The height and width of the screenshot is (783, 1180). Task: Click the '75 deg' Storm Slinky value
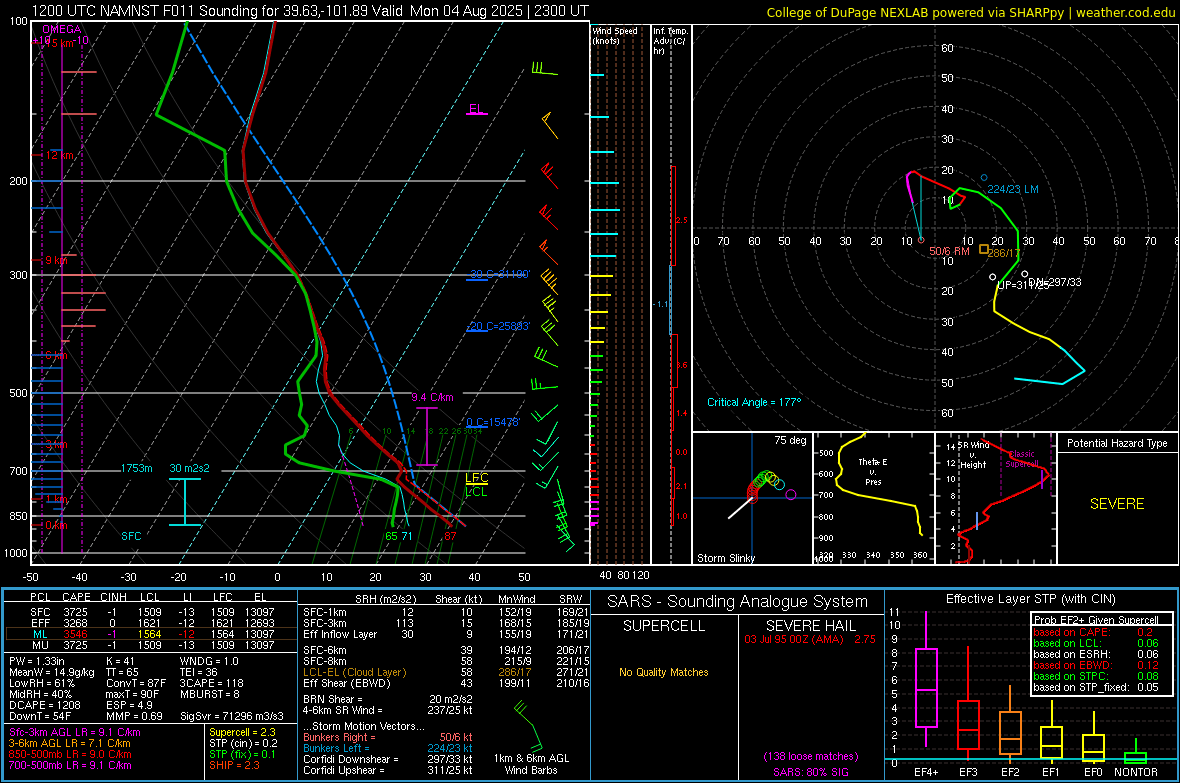pos(790,440)
